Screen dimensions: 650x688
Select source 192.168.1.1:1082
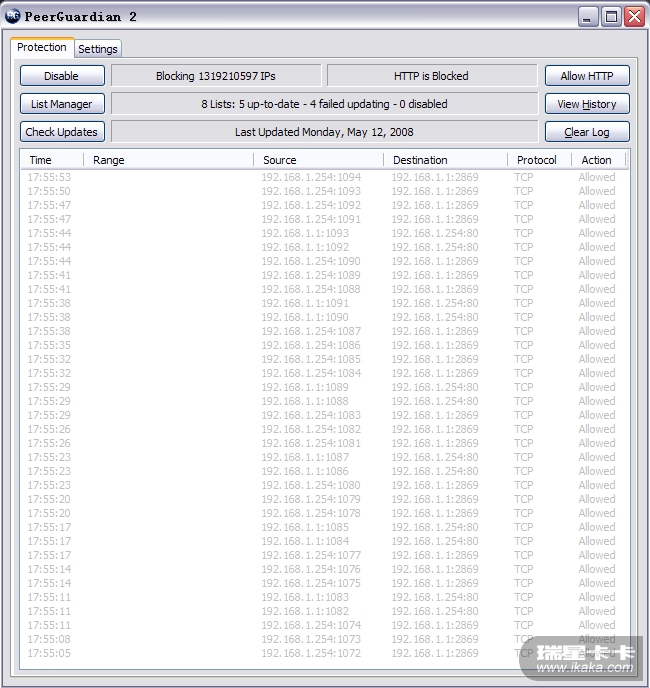click(305, 611)
